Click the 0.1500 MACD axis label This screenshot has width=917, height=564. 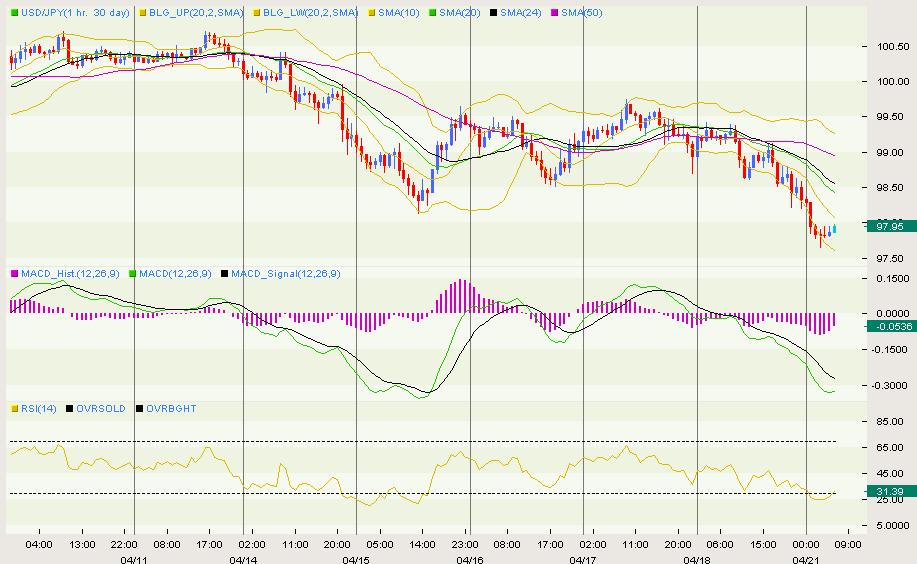click(x=893, y=278)
